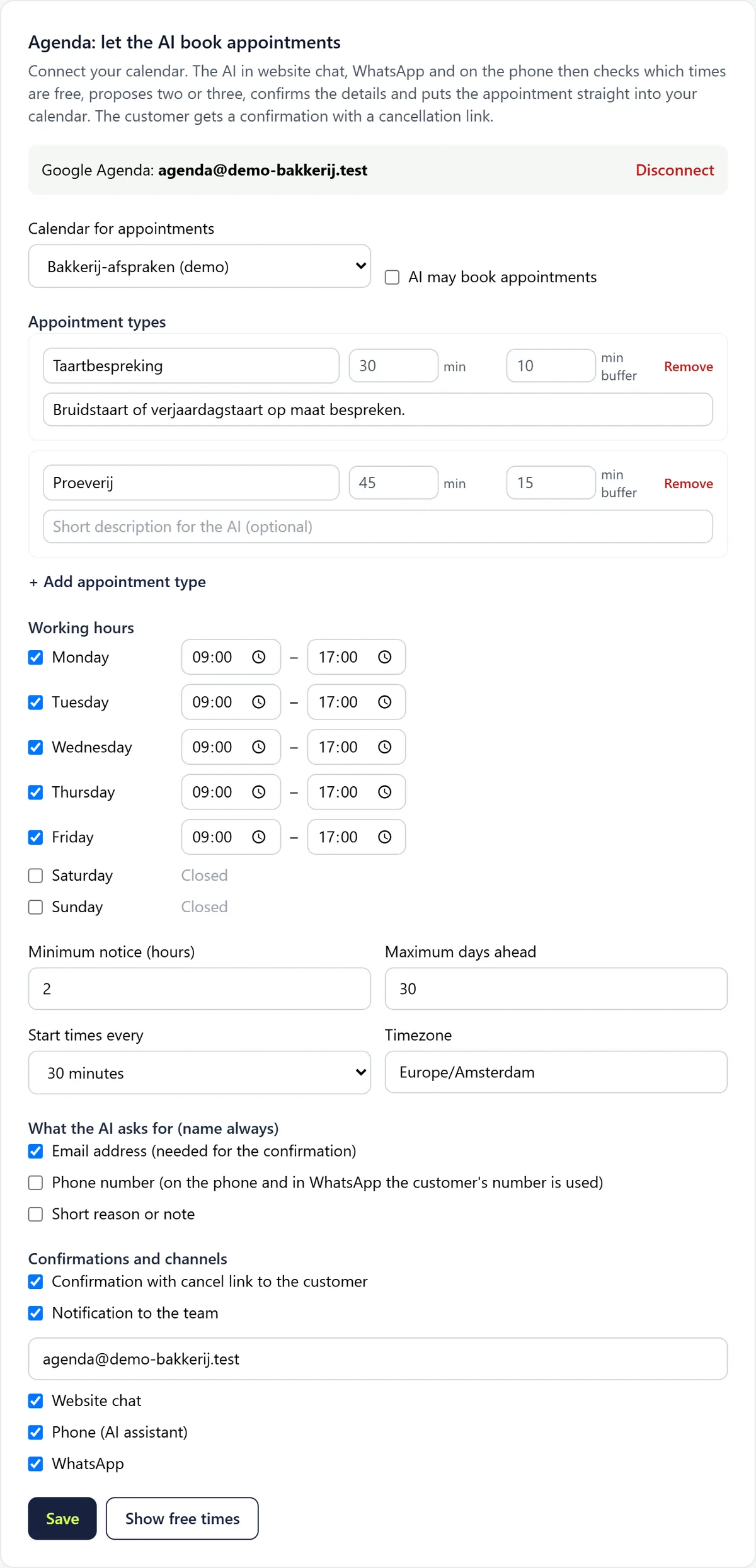Select the agenda@demo-bakkerij.test account text

pos(263,170)
